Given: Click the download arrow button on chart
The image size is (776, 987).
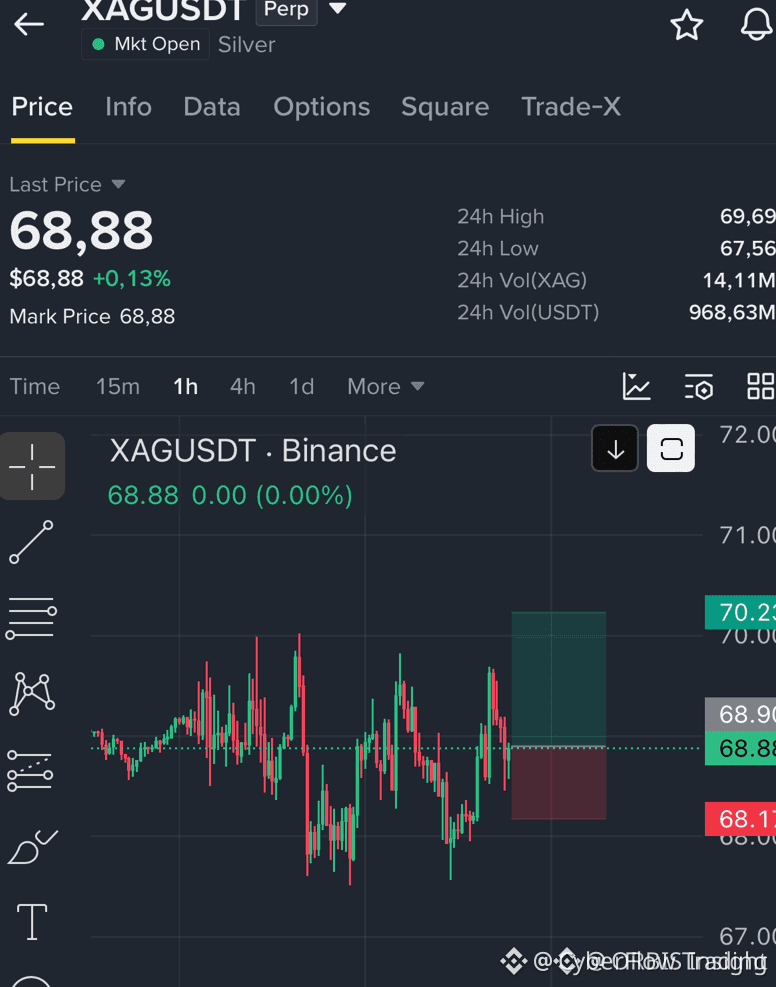Looking at the screenshot, I should tap(615, 448).
